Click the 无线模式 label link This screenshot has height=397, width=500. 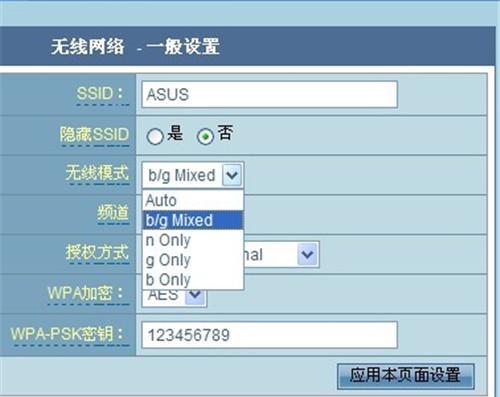pos(97,174)
